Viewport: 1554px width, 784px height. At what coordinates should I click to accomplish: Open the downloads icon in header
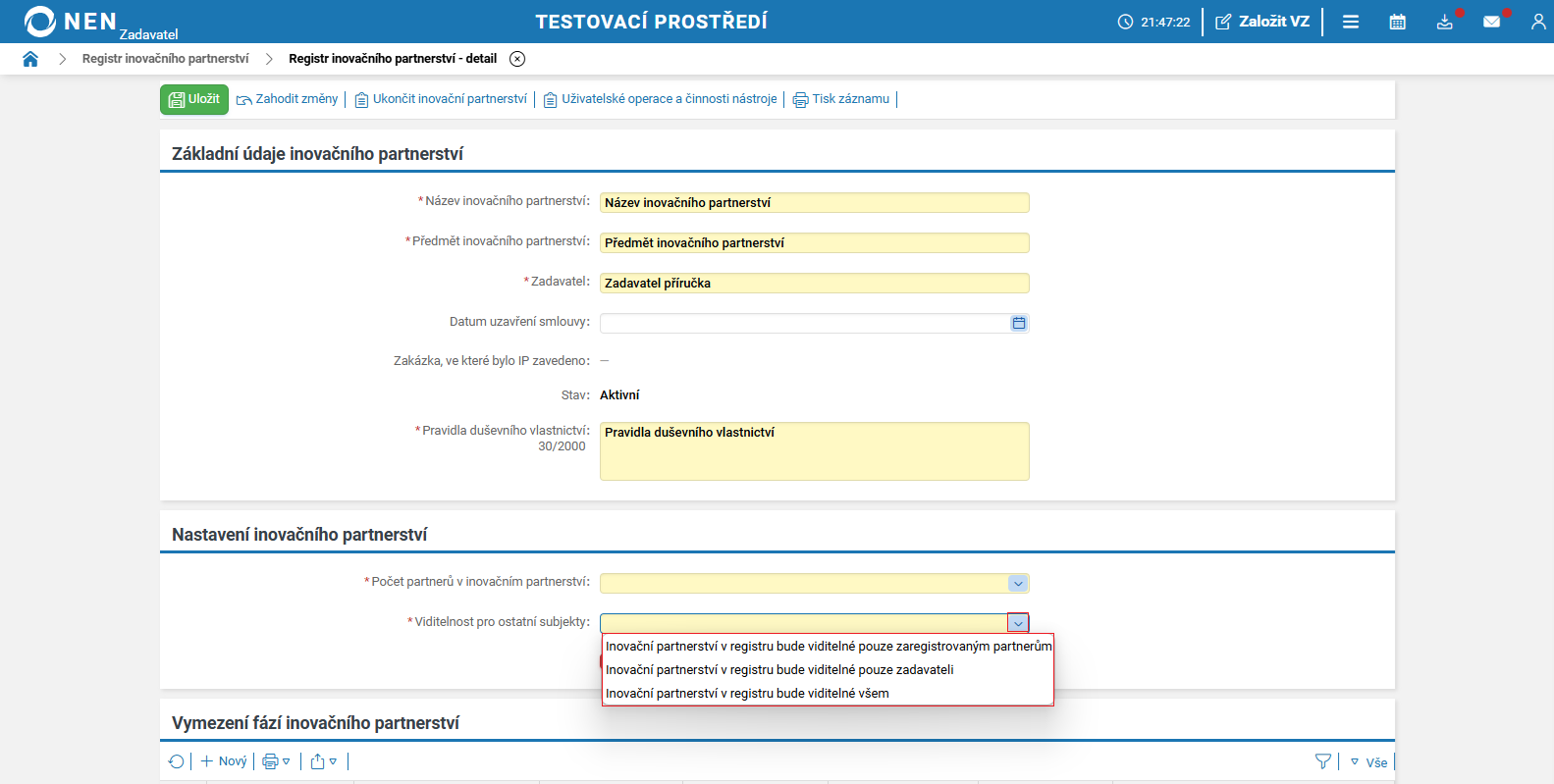pos(1444,22)
